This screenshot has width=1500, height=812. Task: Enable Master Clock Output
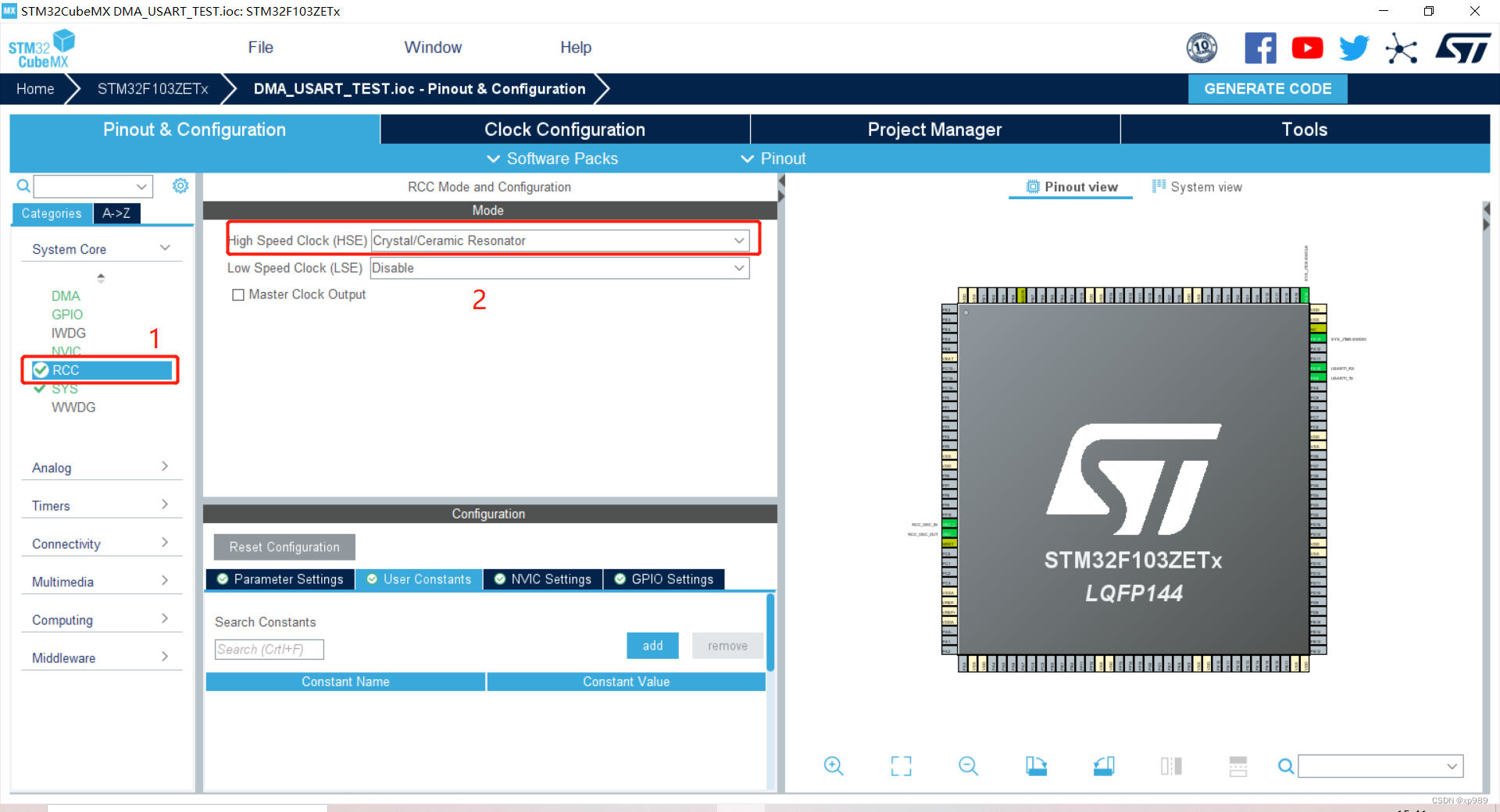pos(239,294)
